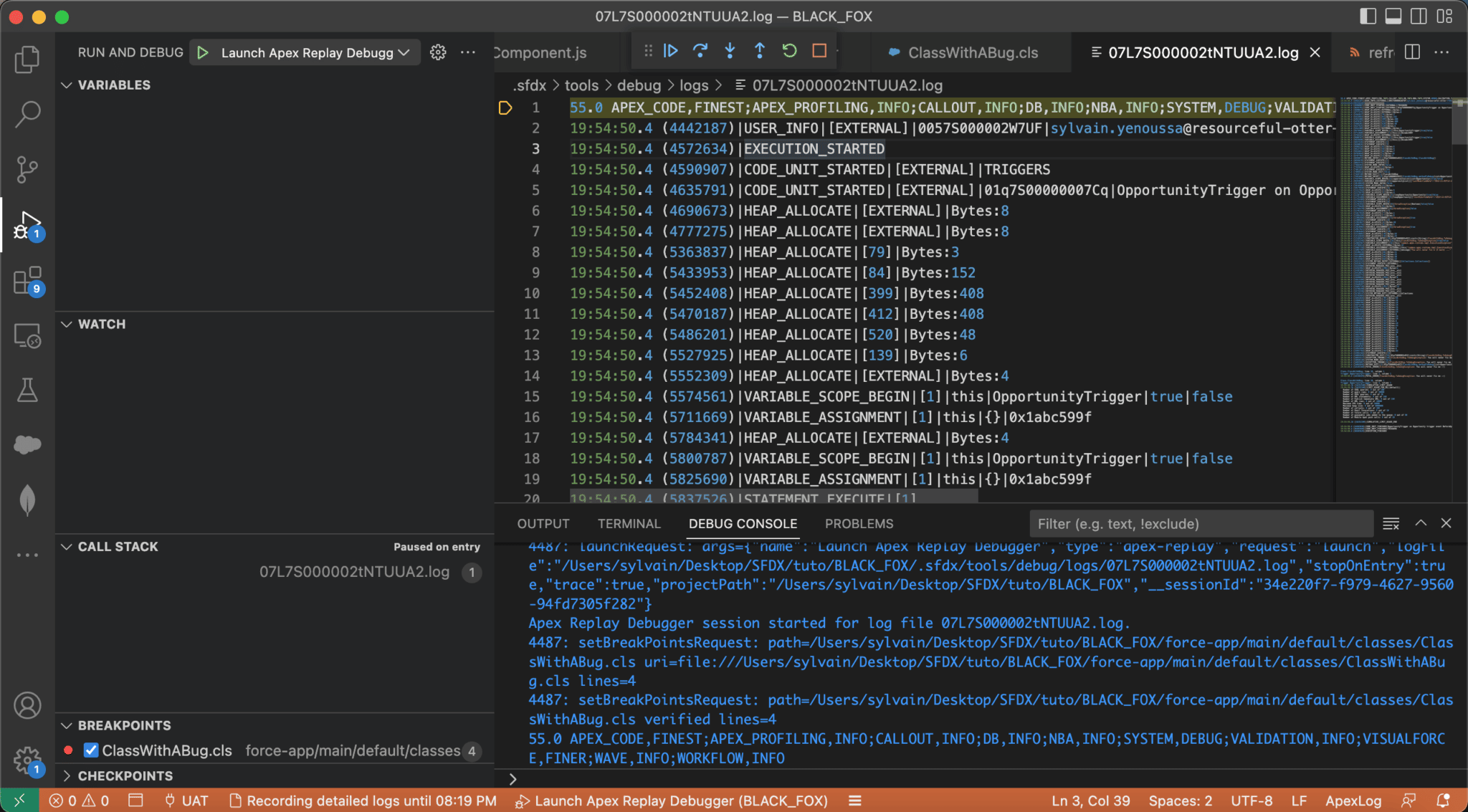Click the logs breadcrumb item
Viewport: 1468px width, 812px height.
692,85
